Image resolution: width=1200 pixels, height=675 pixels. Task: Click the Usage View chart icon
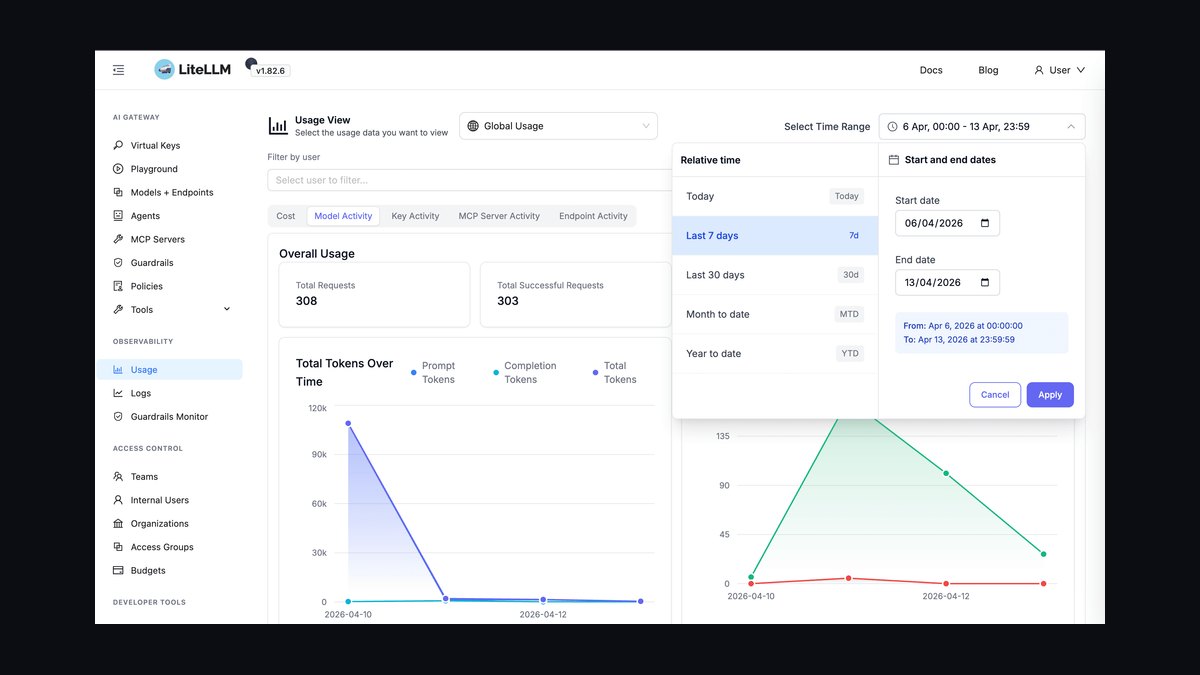point(278,126)
